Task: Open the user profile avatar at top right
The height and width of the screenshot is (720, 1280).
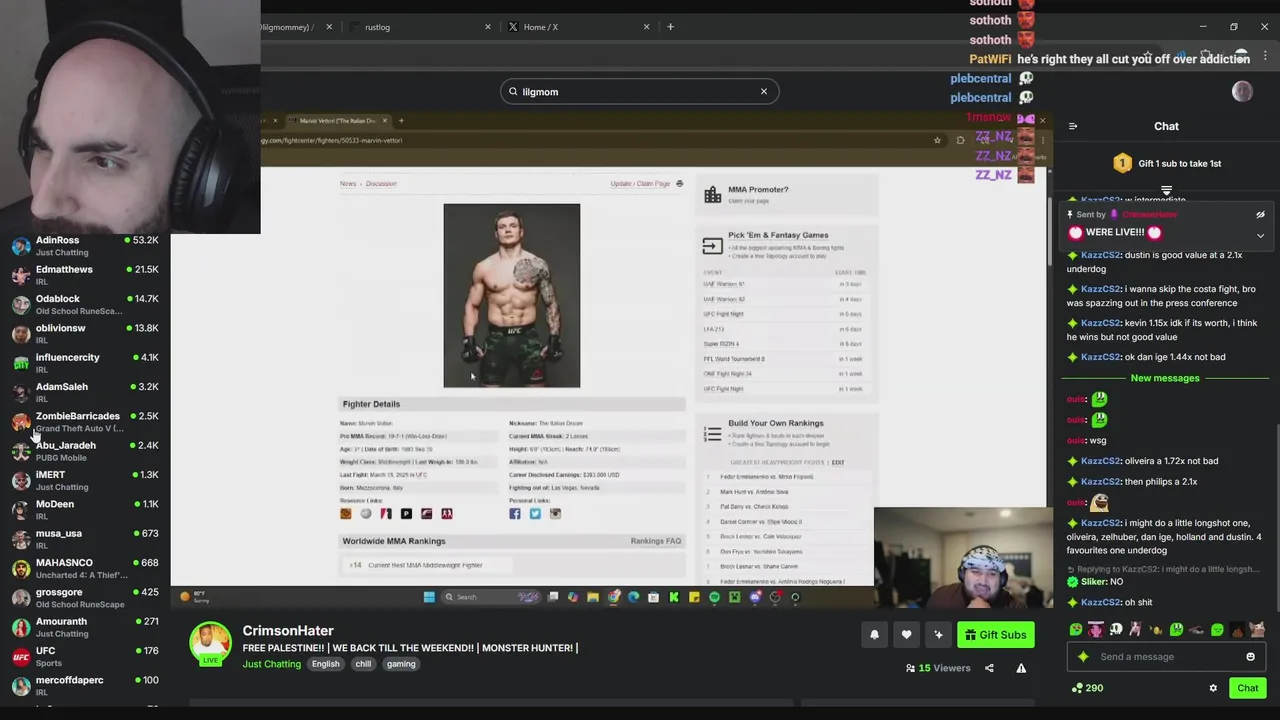Action: pyautogui.click(x=1242, y=92)
